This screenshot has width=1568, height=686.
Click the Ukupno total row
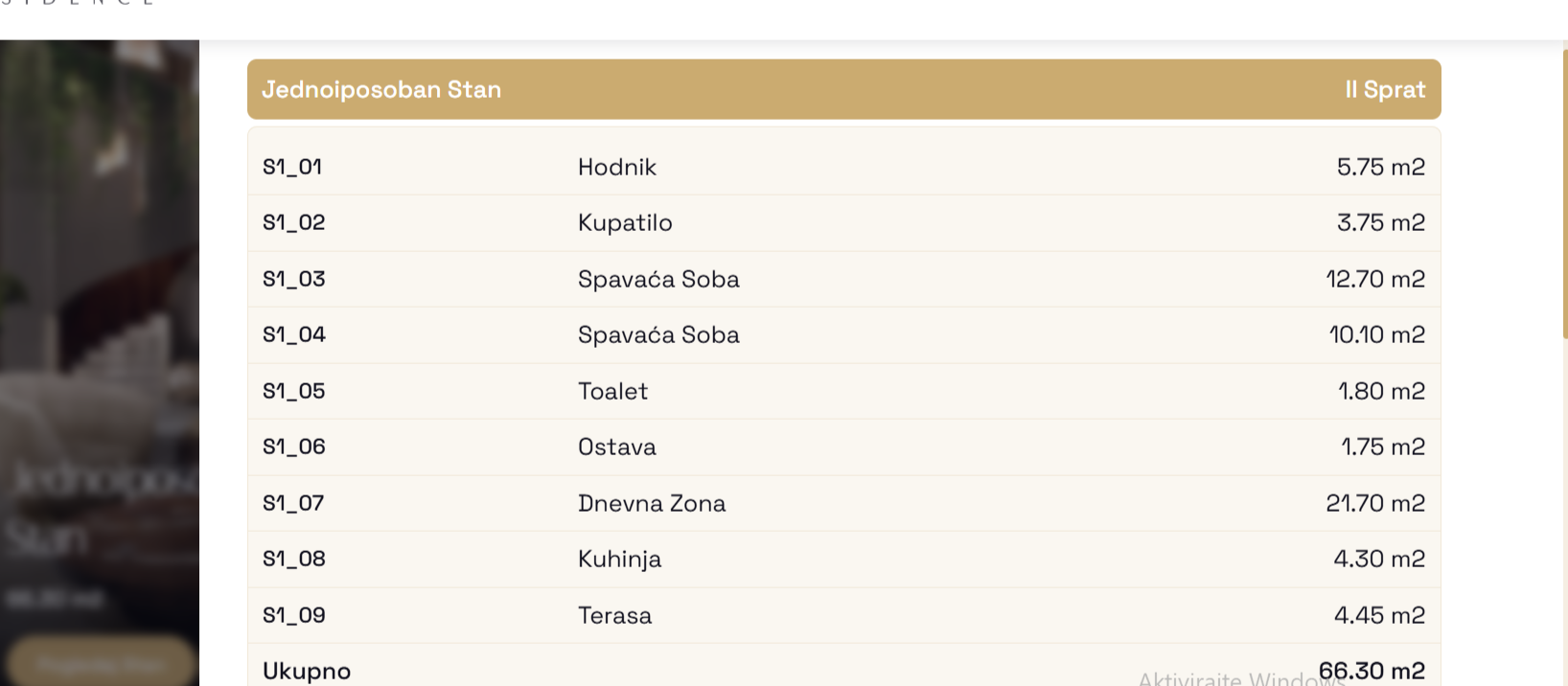coord(843,667)
